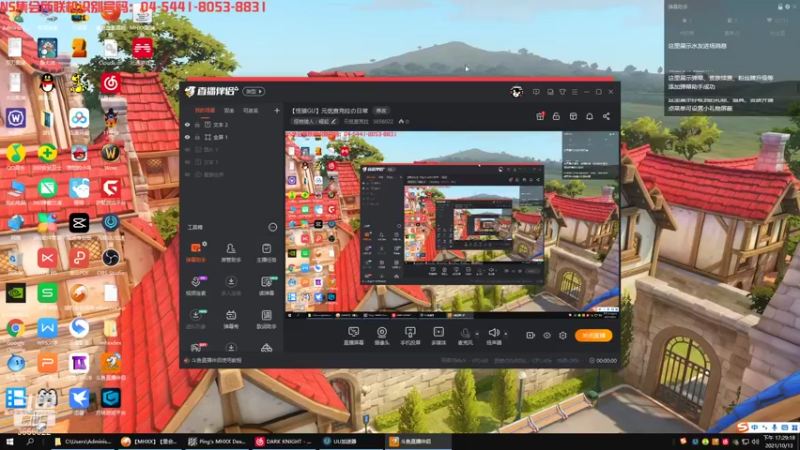Add a 摄像头 camera source
The width and height of the screenshot is (800, 450).
pos(382,336)
